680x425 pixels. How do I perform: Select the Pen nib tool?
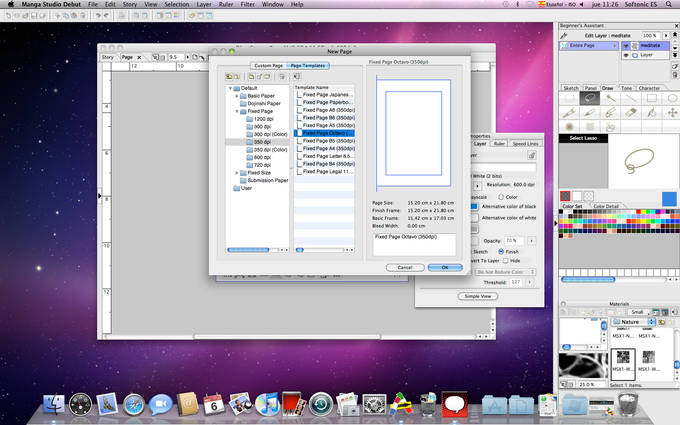coord(569,113)
